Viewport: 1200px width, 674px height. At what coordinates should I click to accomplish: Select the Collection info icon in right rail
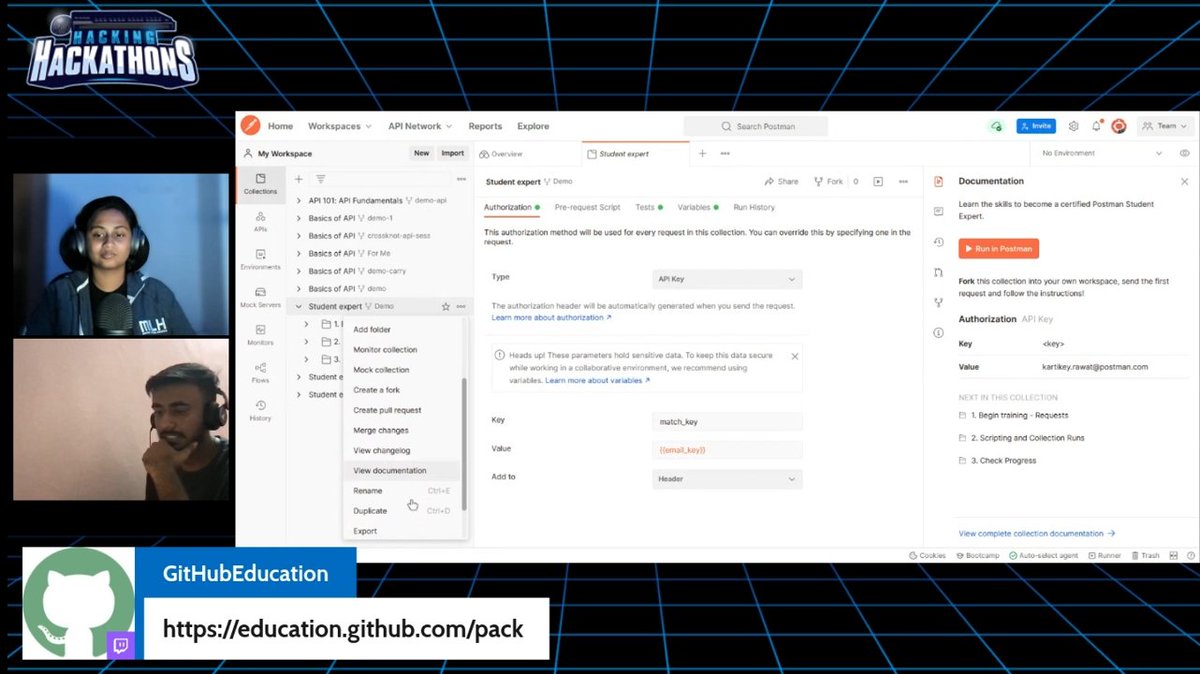938,332
